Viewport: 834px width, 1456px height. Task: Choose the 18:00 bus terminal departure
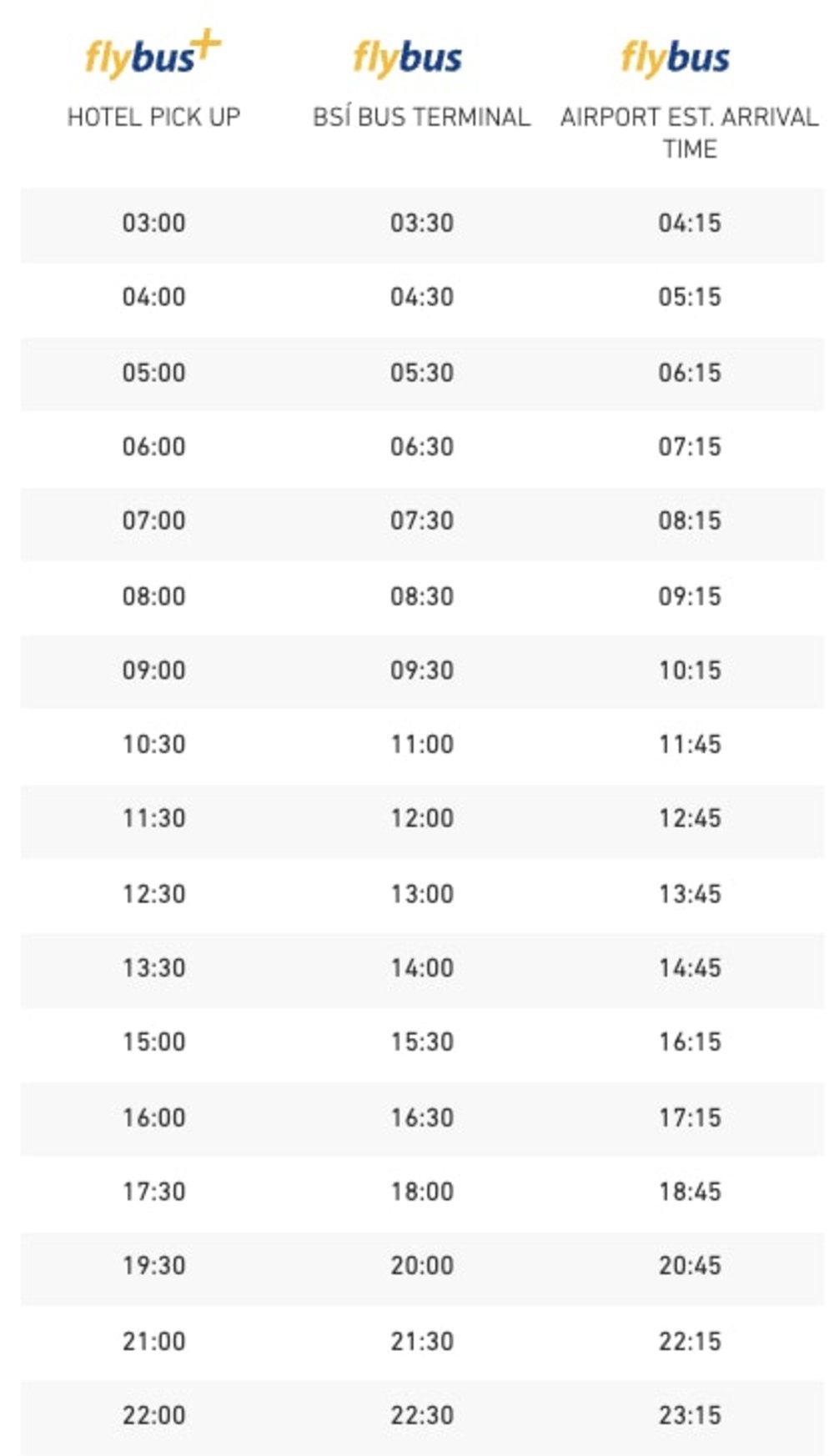(422, 1191)
